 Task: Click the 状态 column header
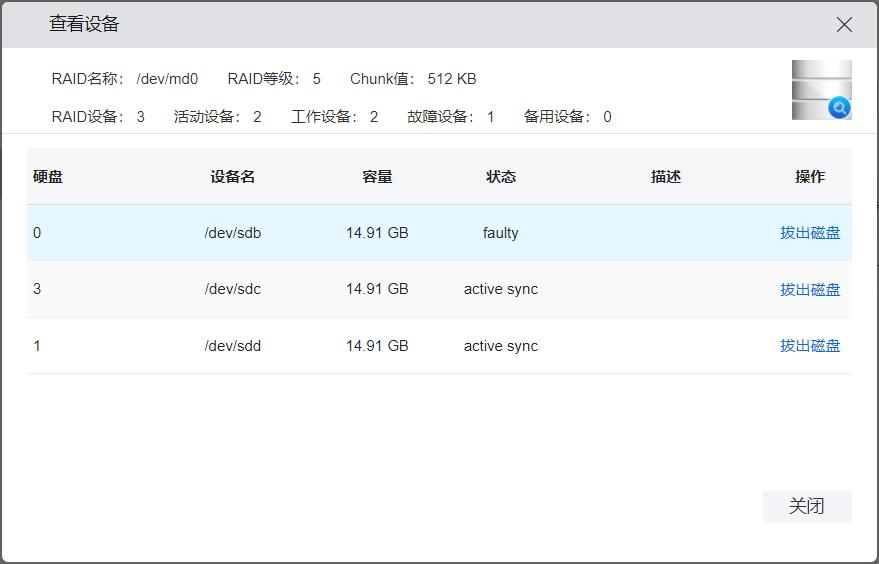click(501, 177)
